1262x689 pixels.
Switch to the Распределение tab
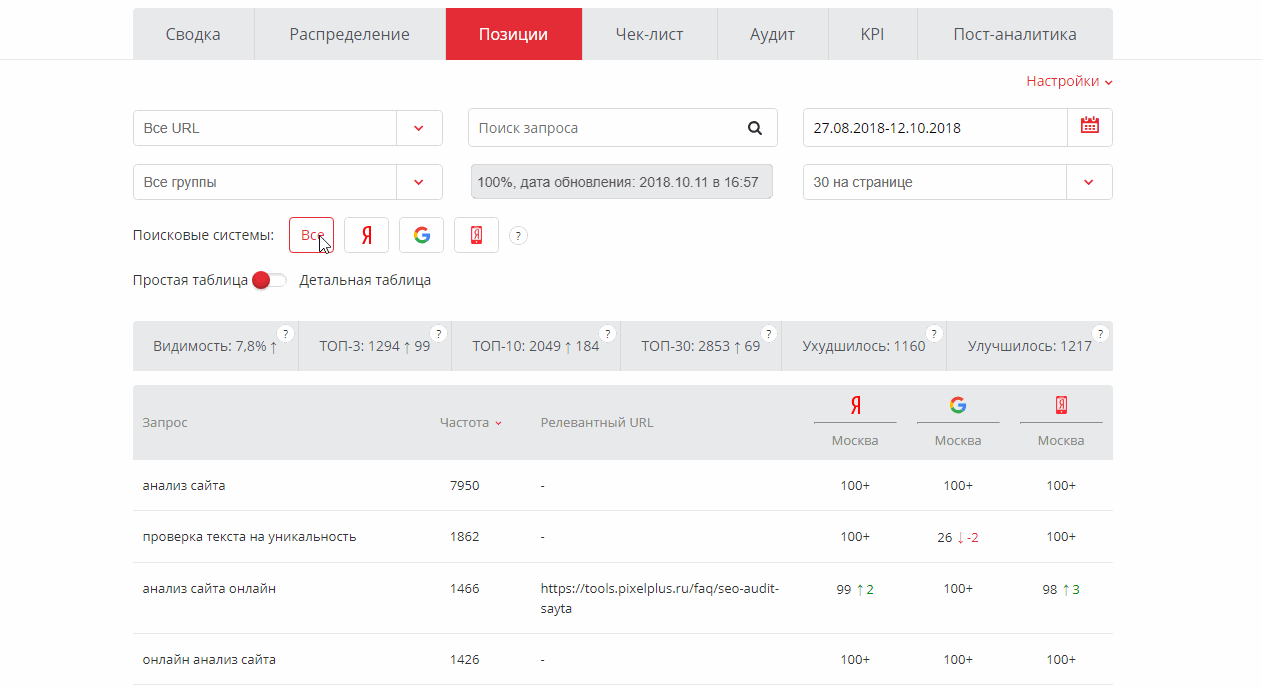point(350,34)
